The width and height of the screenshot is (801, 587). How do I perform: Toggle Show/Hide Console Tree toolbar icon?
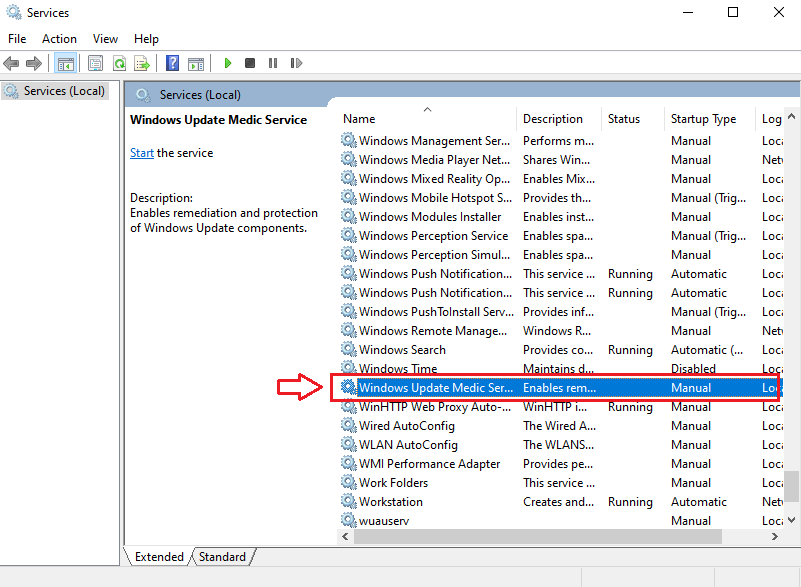coord(66,63)
